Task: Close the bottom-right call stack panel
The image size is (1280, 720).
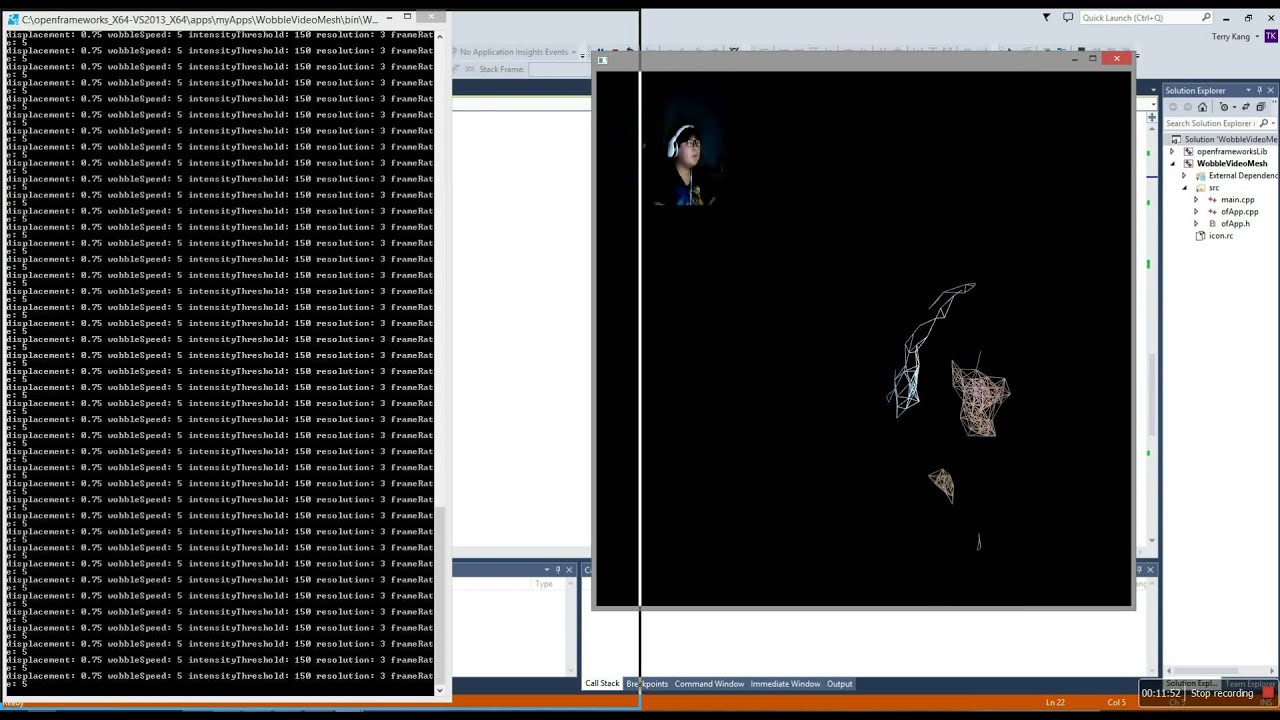Action: pyautogui.click(x=1149, y=570)
